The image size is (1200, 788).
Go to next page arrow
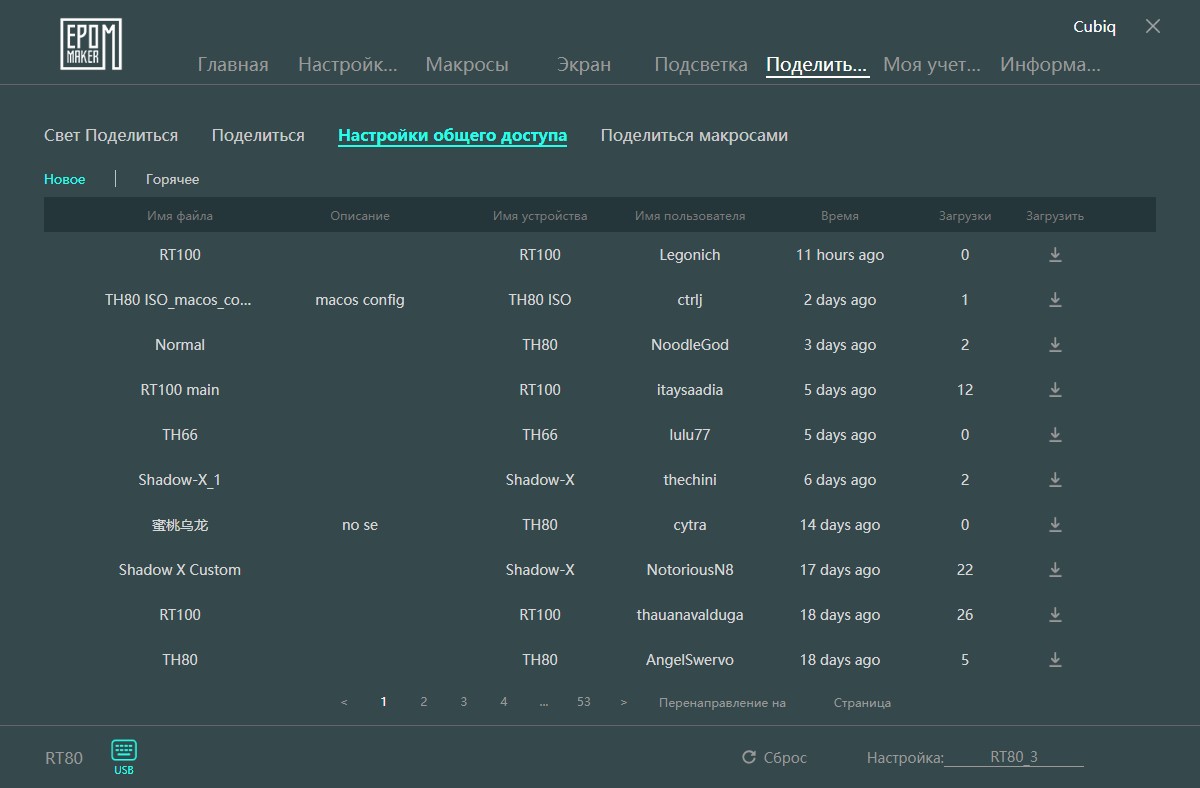[x=624, y=703]
